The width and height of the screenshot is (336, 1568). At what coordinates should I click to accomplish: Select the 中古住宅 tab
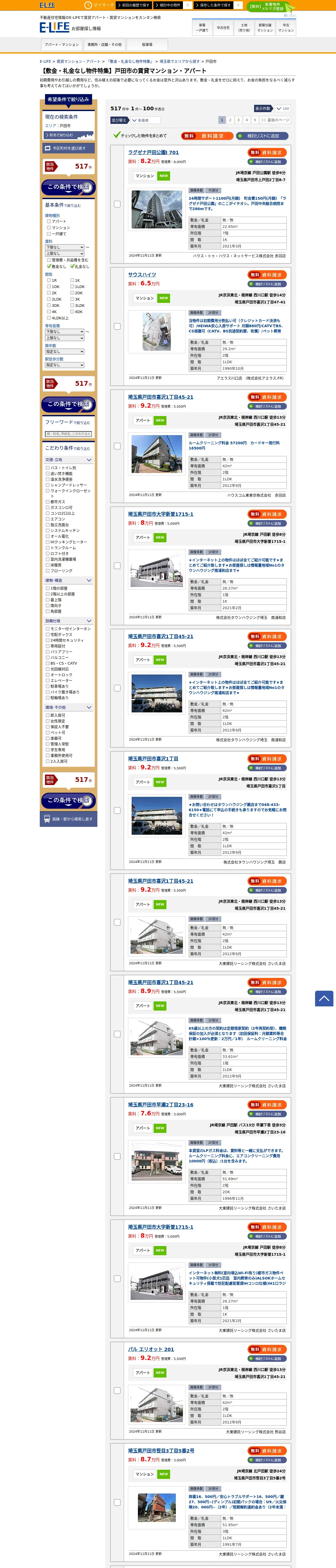223,27
